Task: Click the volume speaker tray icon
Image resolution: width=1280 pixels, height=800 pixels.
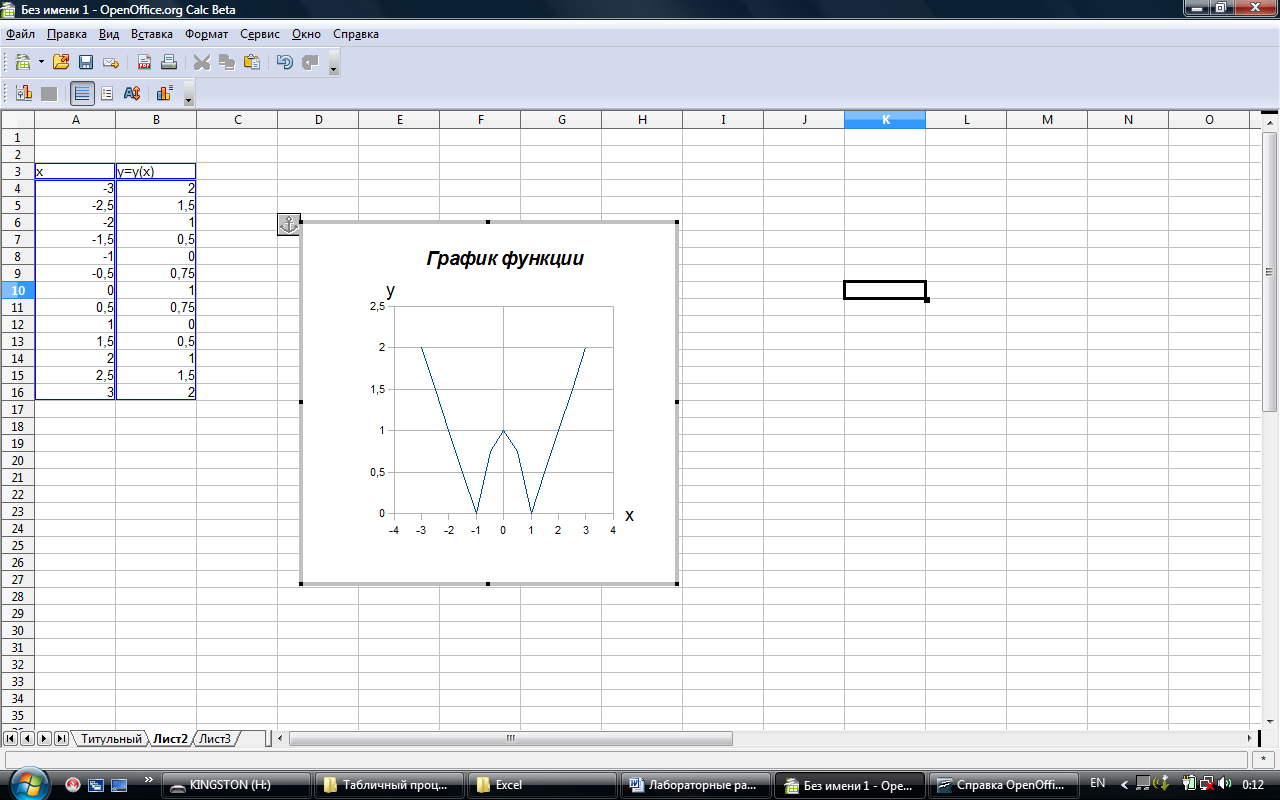Action: pos(1226,783)
